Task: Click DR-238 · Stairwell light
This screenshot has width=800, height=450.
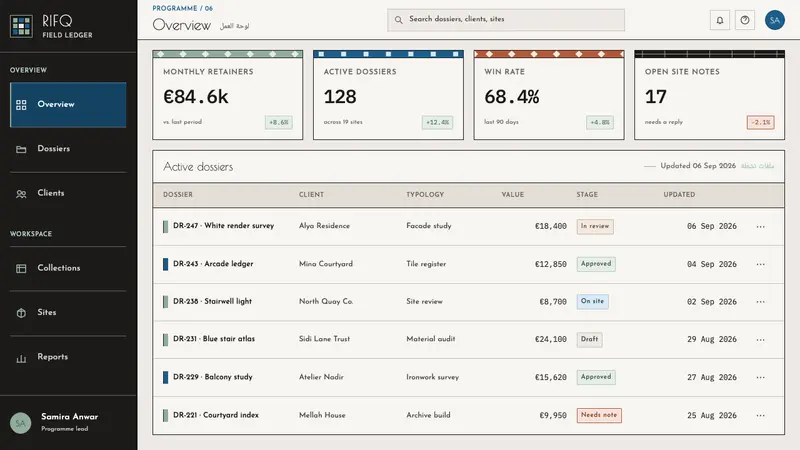Action: coord(212,302)
